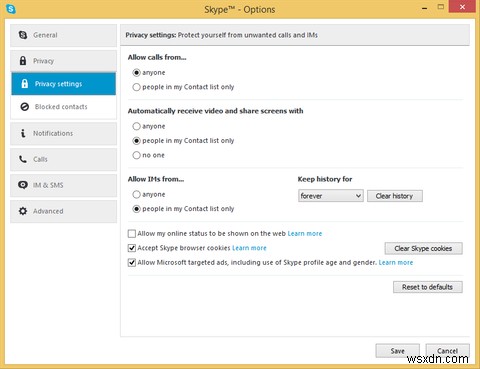Open the Privacy section
480x369 pixels.
coord(63,61)
